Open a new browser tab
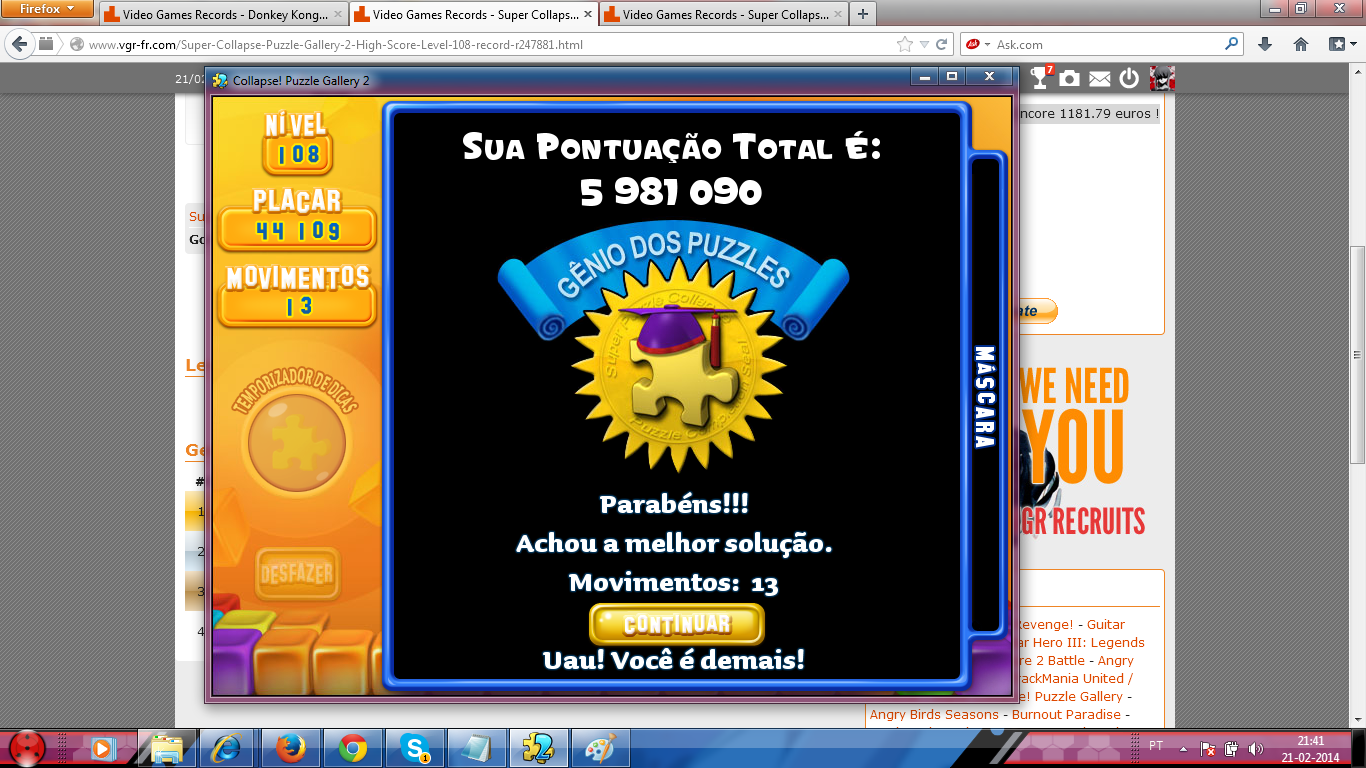 point(862,14)
